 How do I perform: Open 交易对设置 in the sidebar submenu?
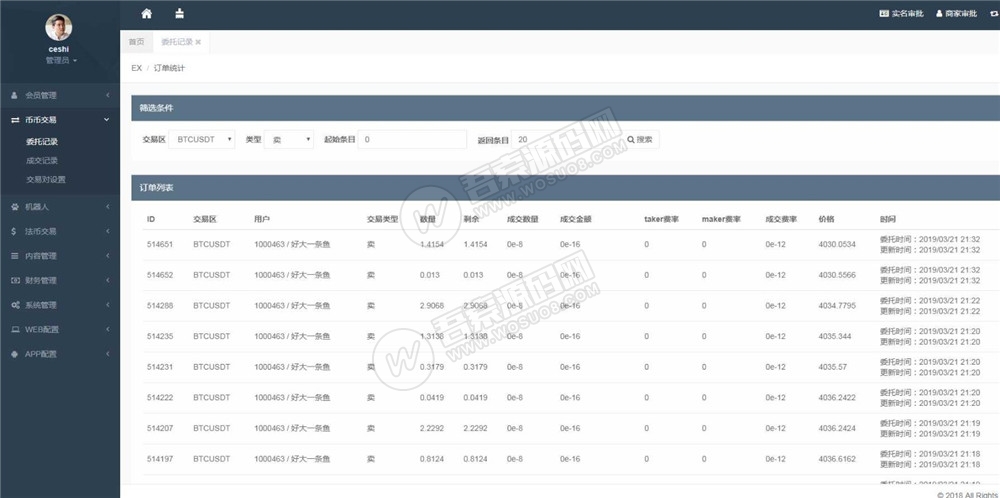46,180
